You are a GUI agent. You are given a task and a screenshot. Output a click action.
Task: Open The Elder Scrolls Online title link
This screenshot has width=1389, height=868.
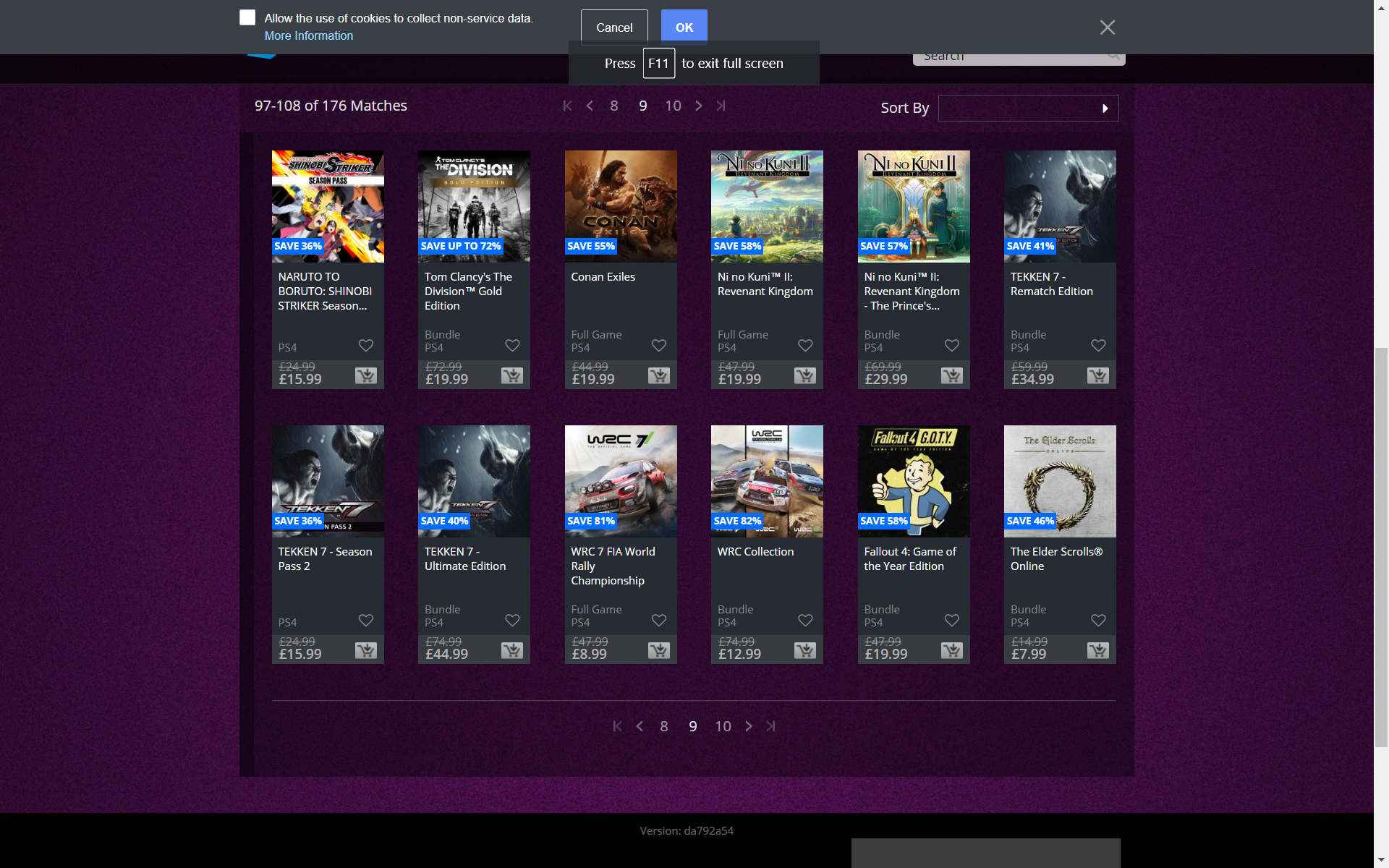click(x=1056, y=558)
